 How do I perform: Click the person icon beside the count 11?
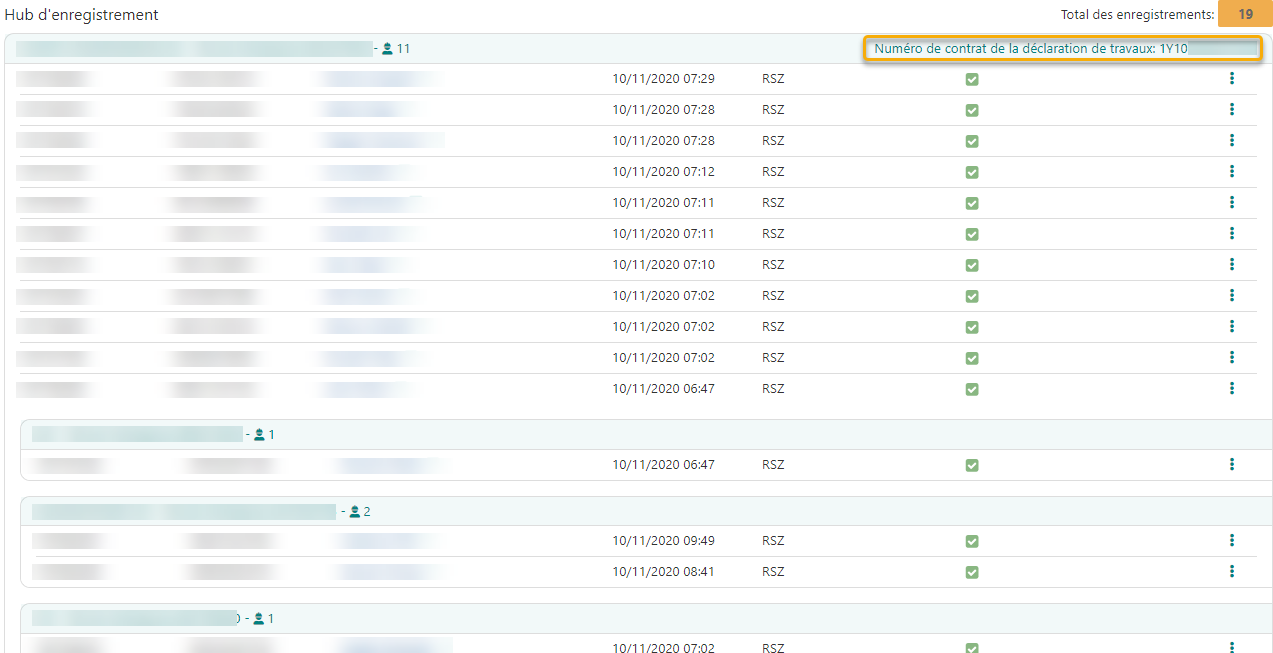click(x=388, y=48)
